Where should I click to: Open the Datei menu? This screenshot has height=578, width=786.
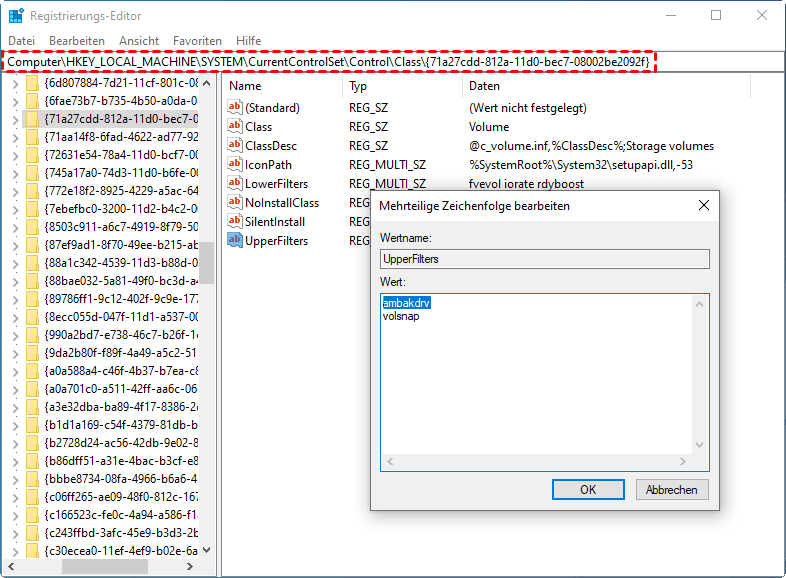coord(22,41)
